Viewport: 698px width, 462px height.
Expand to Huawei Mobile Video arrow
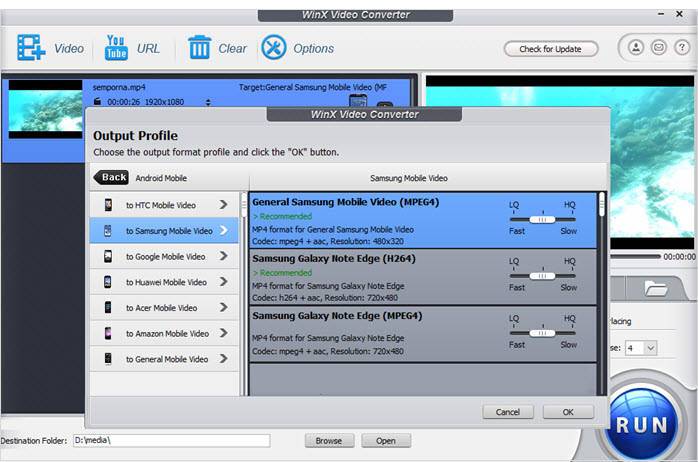[223, 282]
